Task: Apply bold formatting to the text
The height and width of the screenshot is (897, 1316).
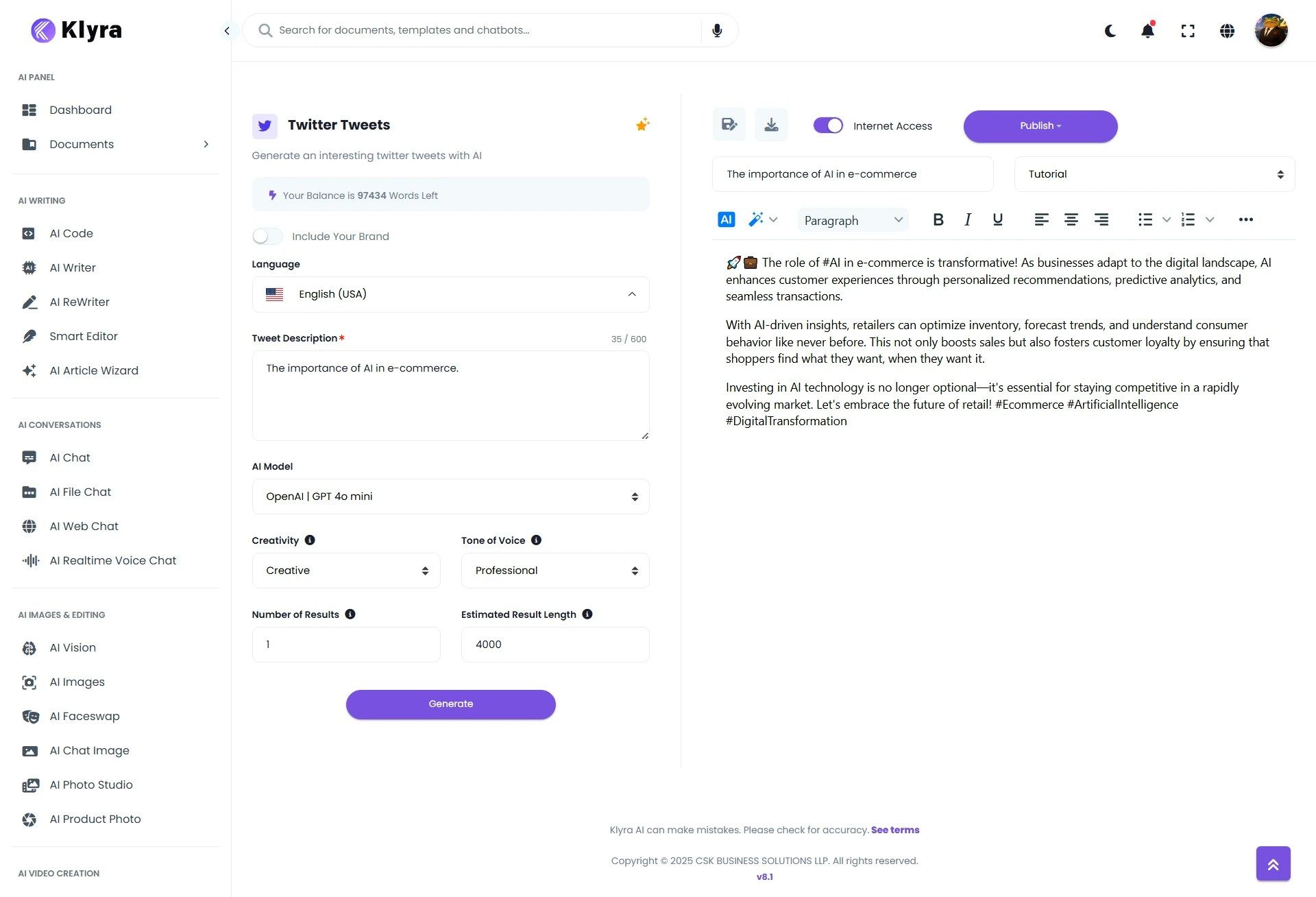Action: [x=938, y=219]
